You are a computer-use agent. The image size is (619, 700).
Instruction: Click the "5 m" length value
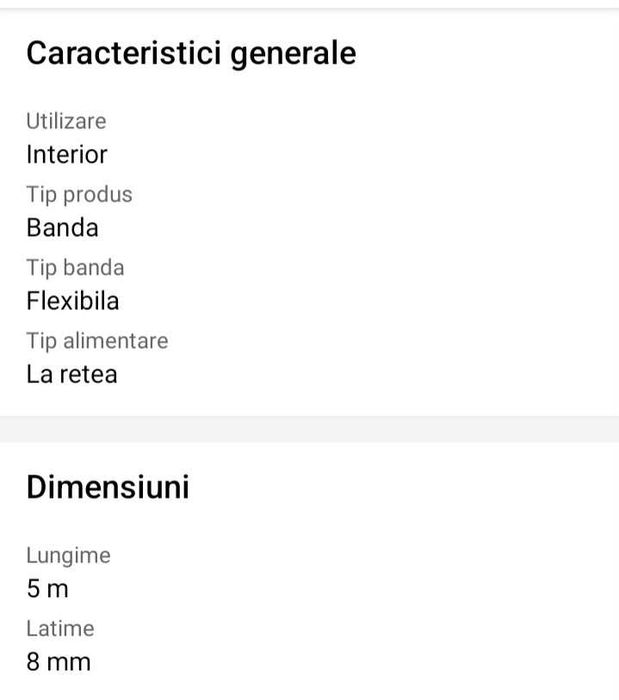tap(47, 589)
